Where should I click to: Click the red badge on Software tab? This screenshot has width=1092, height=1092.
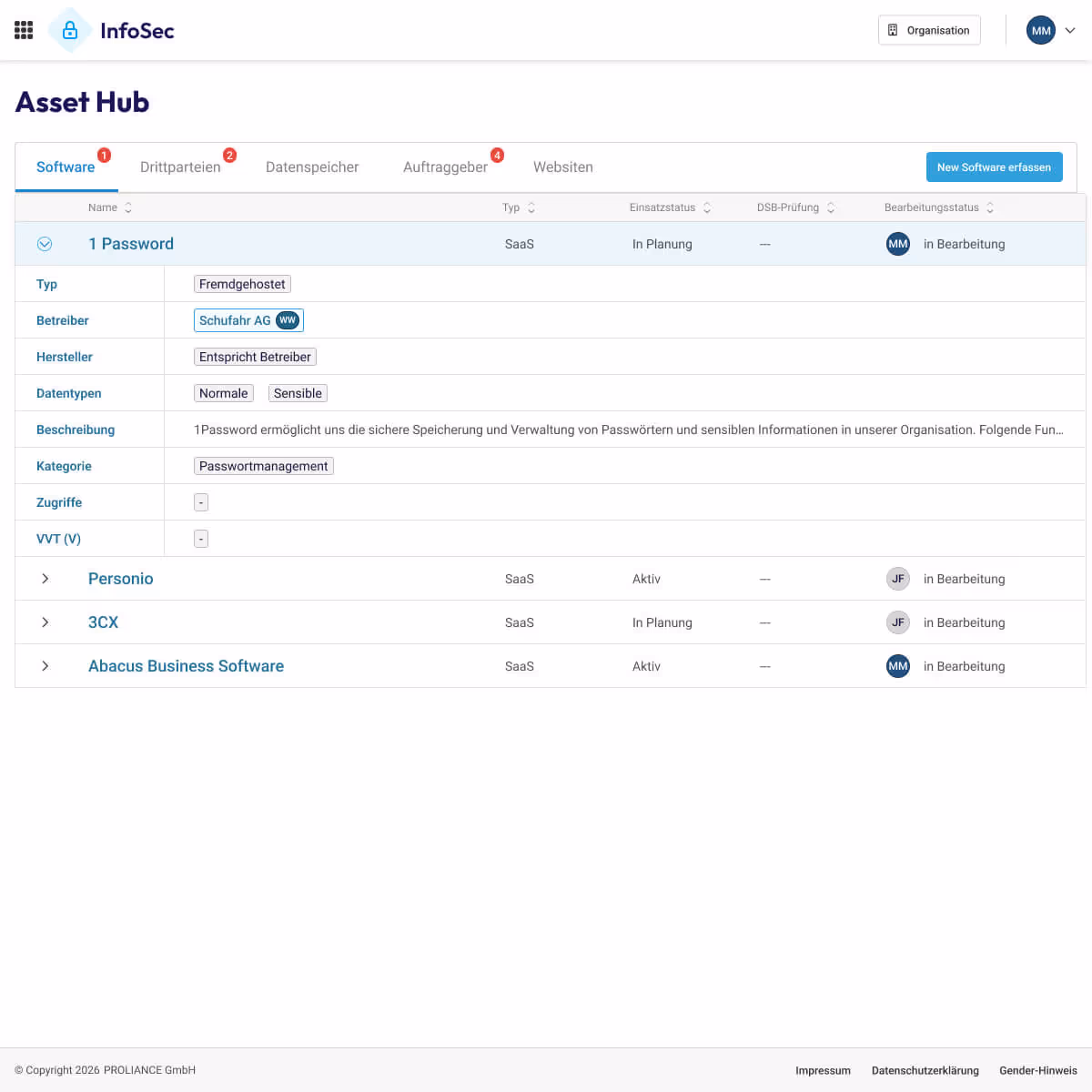105,156
